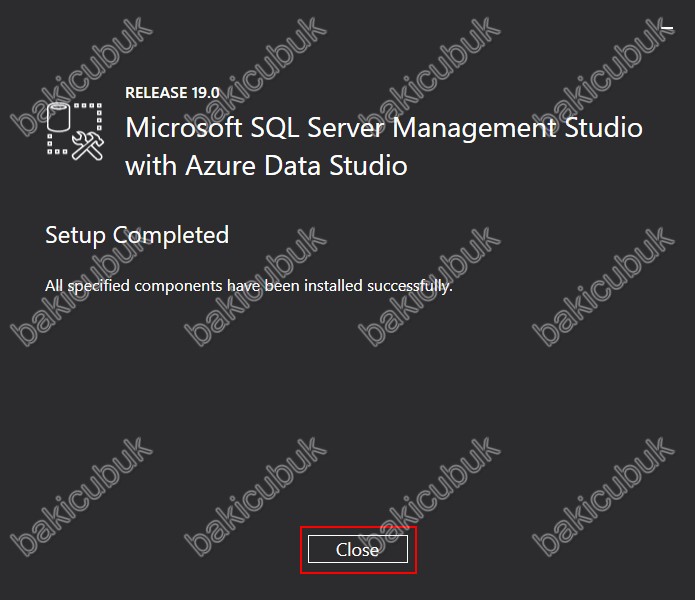
Task: Click the wrench and hammer tools icon
Action: click(88, 146)
